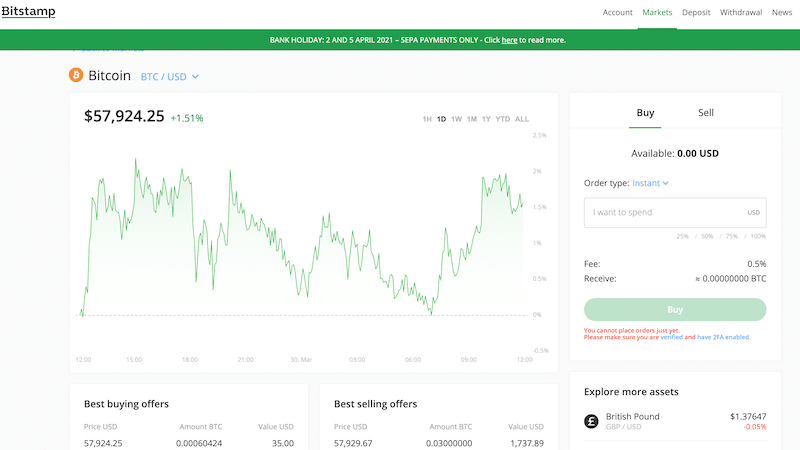
Task: Open the 'verified' link
Action: pyautogui.click(x=671, y=337)
